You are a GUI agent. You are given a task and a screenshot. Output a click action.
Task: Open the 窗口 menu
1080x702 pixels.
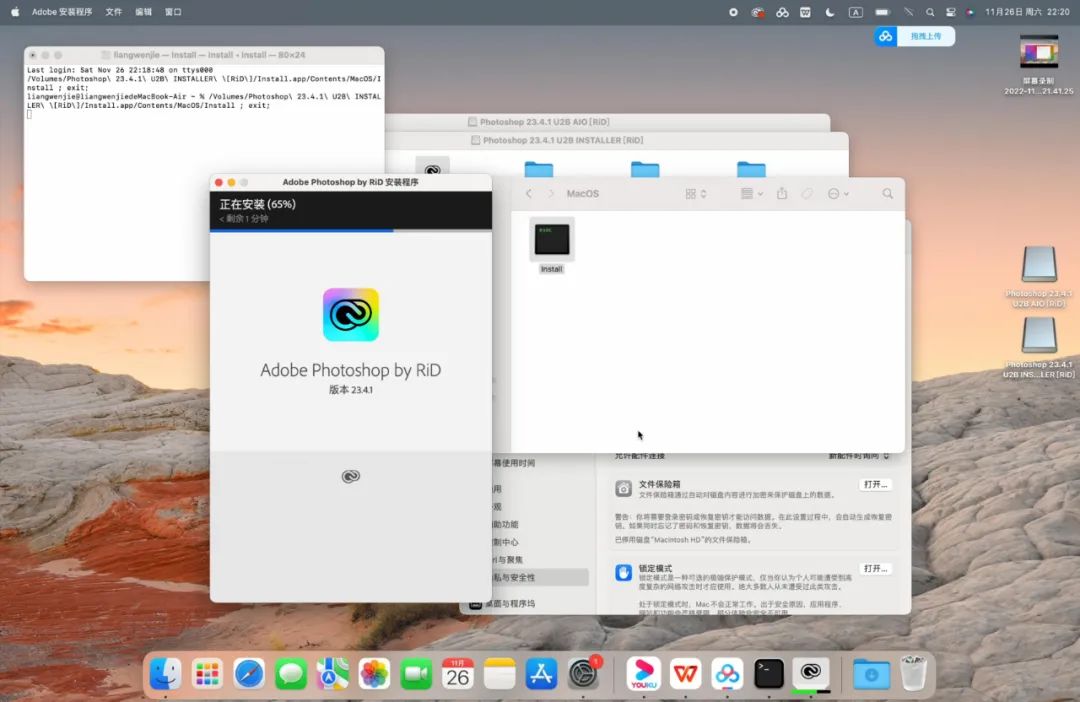coord(173,12)
